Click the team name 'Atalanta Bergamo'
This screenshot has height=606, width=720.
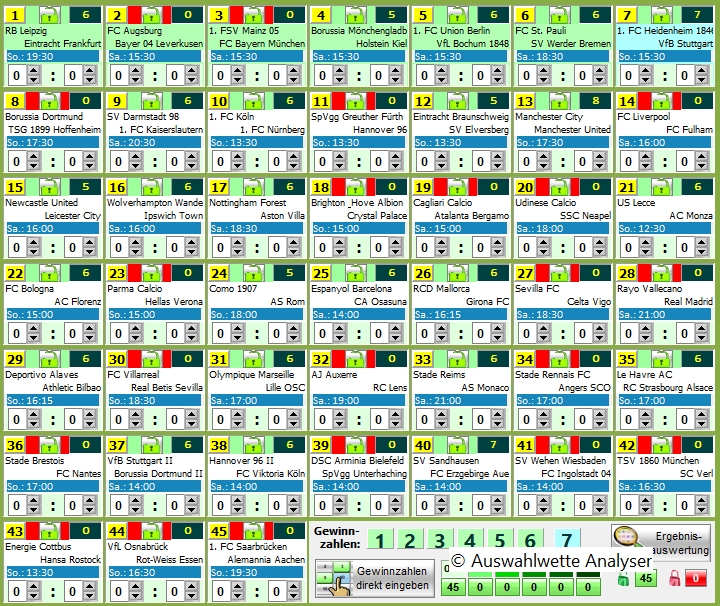[x=472, y=215]
